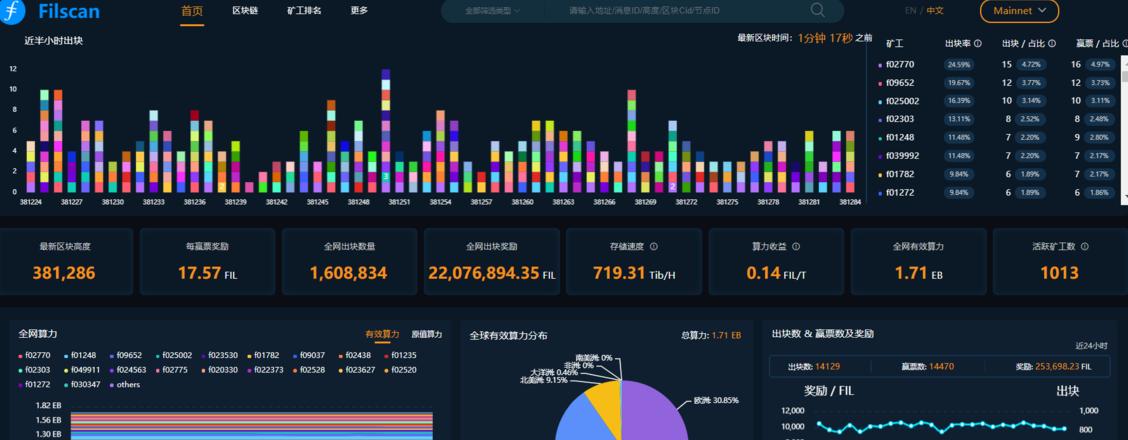Switch to the 原值算力 tab
The height and width of the screenshot is (440, 1128).
(427, 334)
